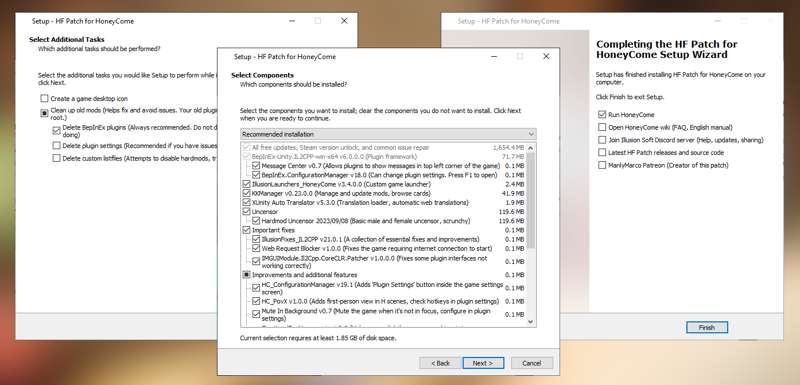The image size is (800, 385).
Task: Toggle XUnity Auto Translator v5.3.0 checkbox
Action: point(246,202)
